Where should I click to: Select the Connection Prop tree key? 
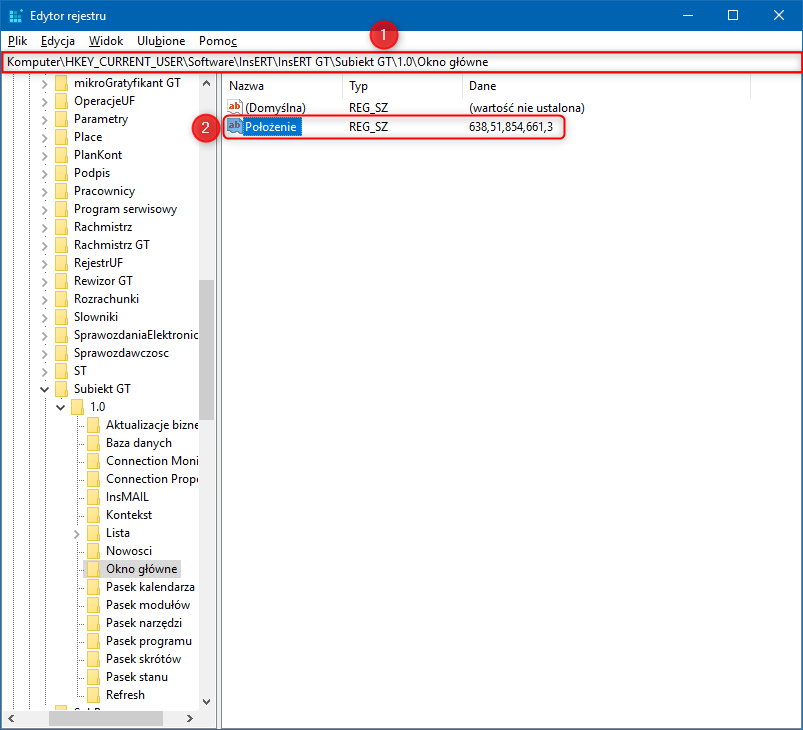tap(152, 479)
